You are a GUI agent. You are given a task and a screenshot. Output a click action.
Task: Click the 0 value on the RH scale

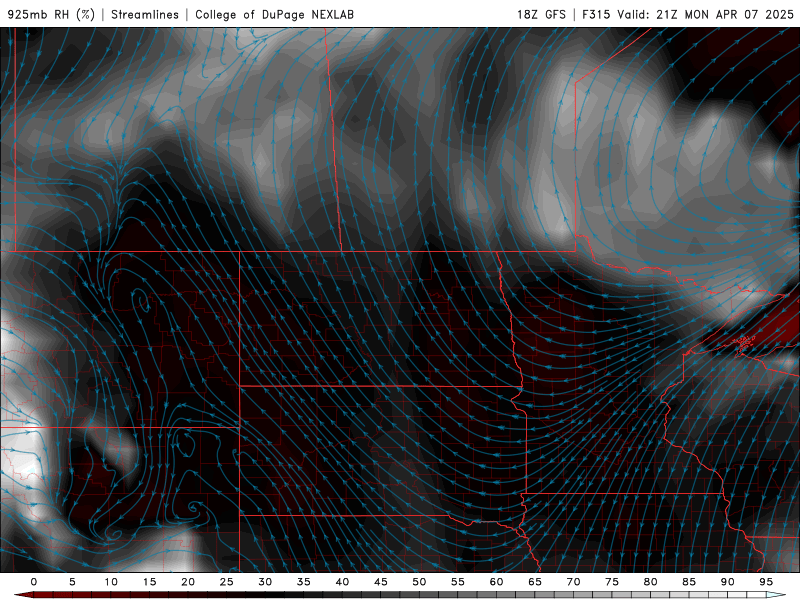coord(34,582)
